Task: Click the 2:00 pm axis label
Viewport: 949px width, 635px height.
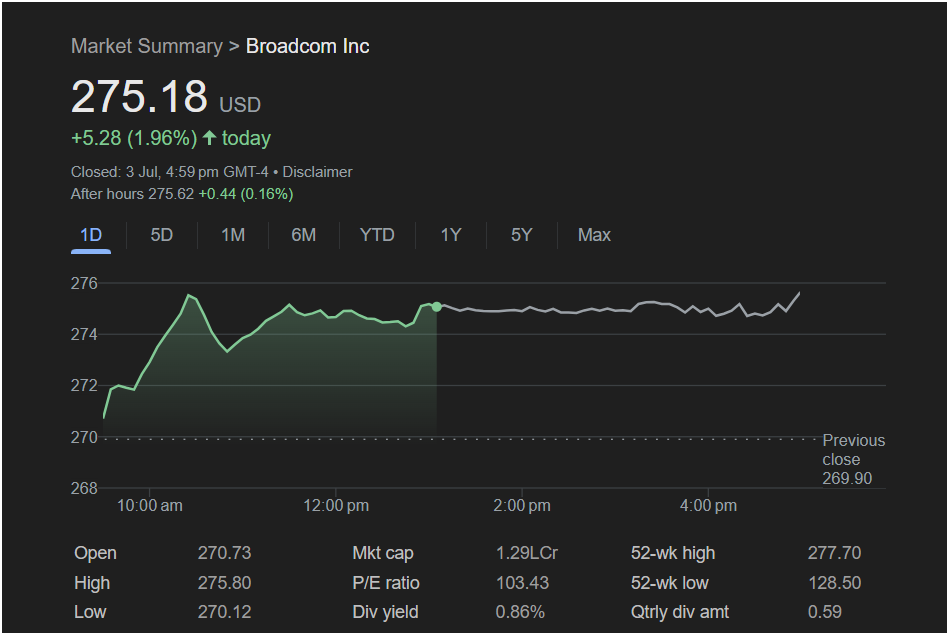Action: [522, 505]
